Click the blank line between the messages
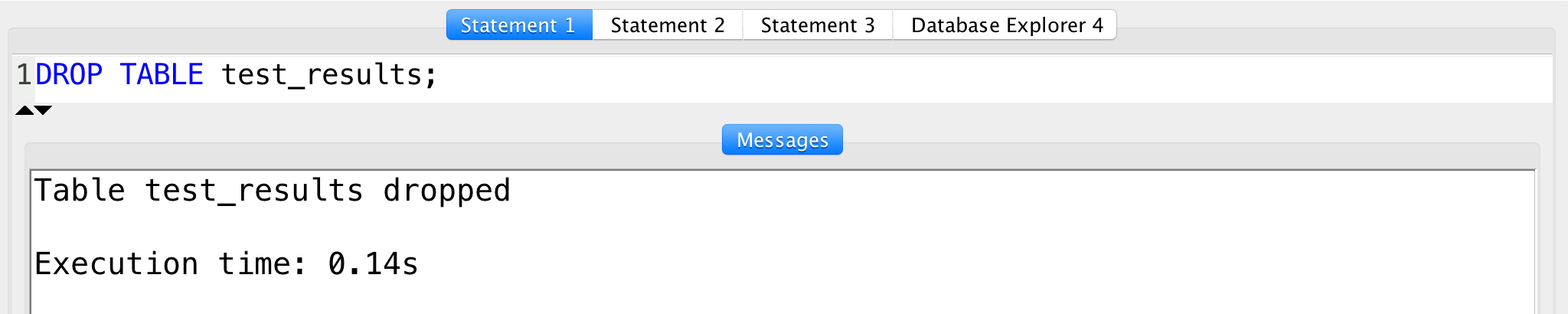1568x314 pixels. (x=782, y=227)
